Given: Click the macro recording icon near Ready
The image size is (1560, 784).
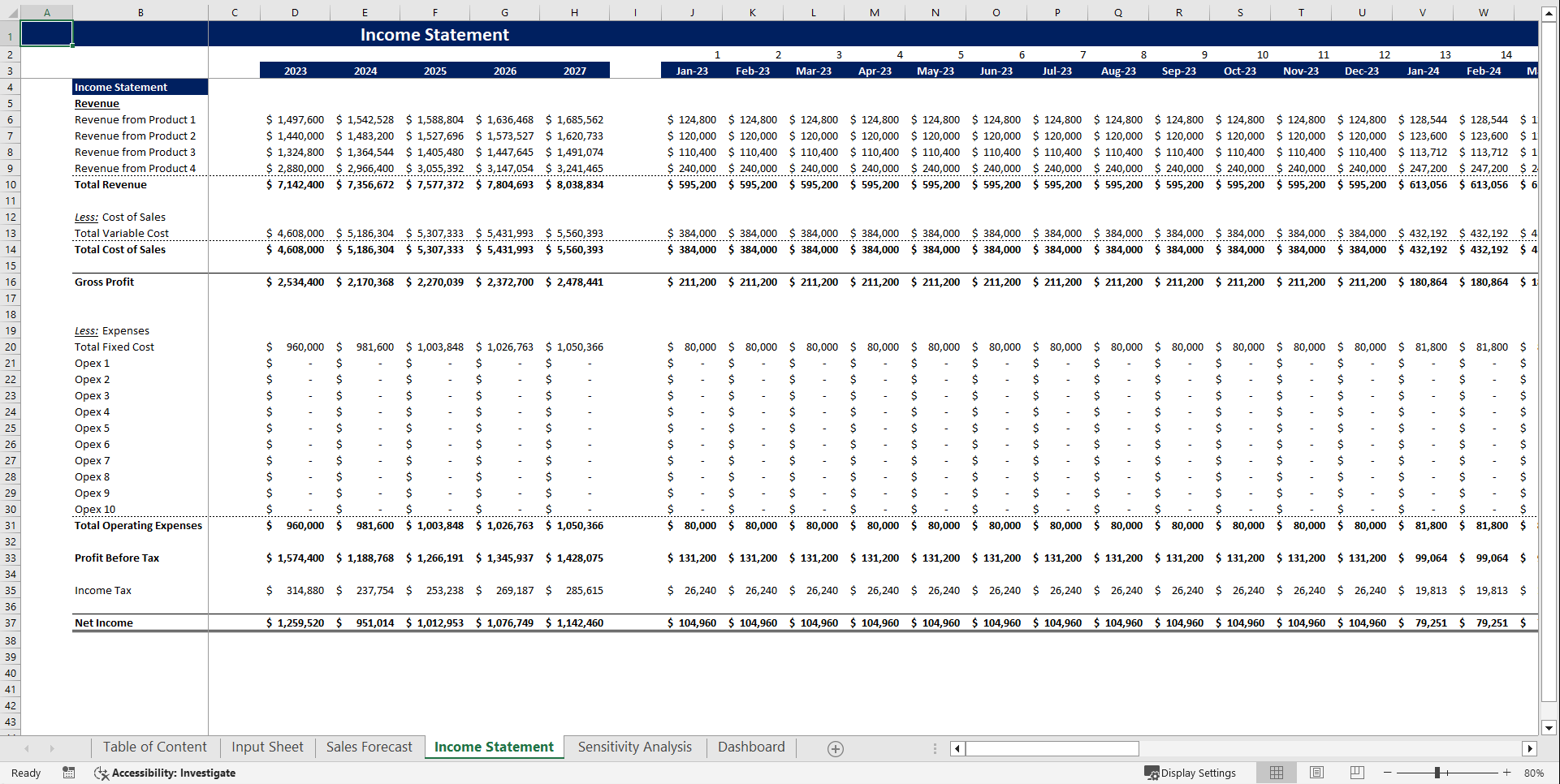Looking at the screenshot, I should 69,773.
